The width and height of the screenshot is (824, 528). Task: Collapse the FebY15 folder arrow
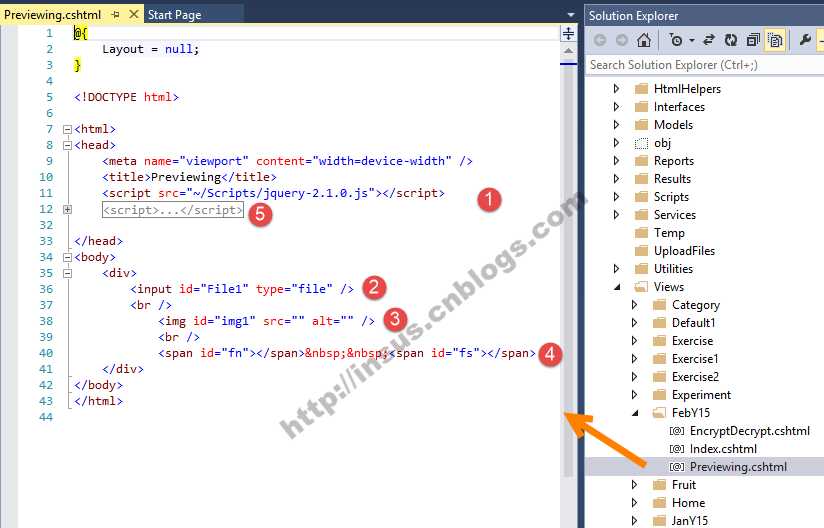pos(635,413)
